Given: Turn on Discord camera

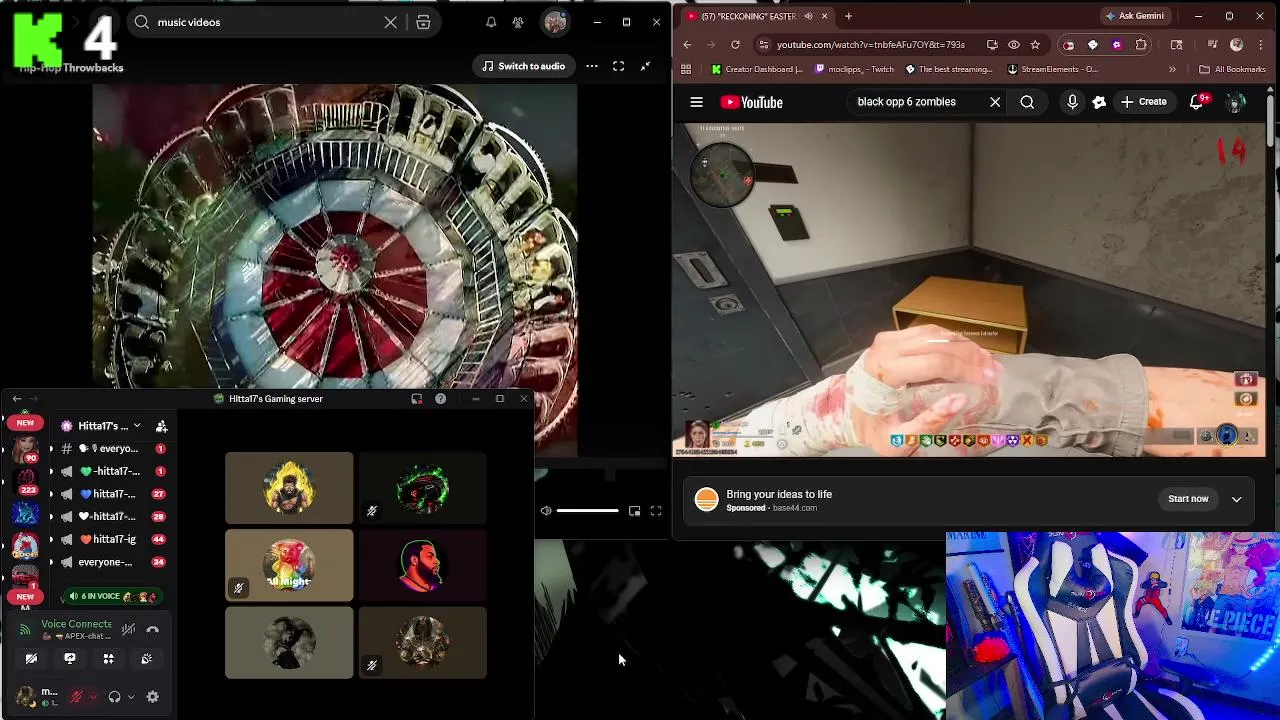Looking at the screenshot, I should coord(31,659).
